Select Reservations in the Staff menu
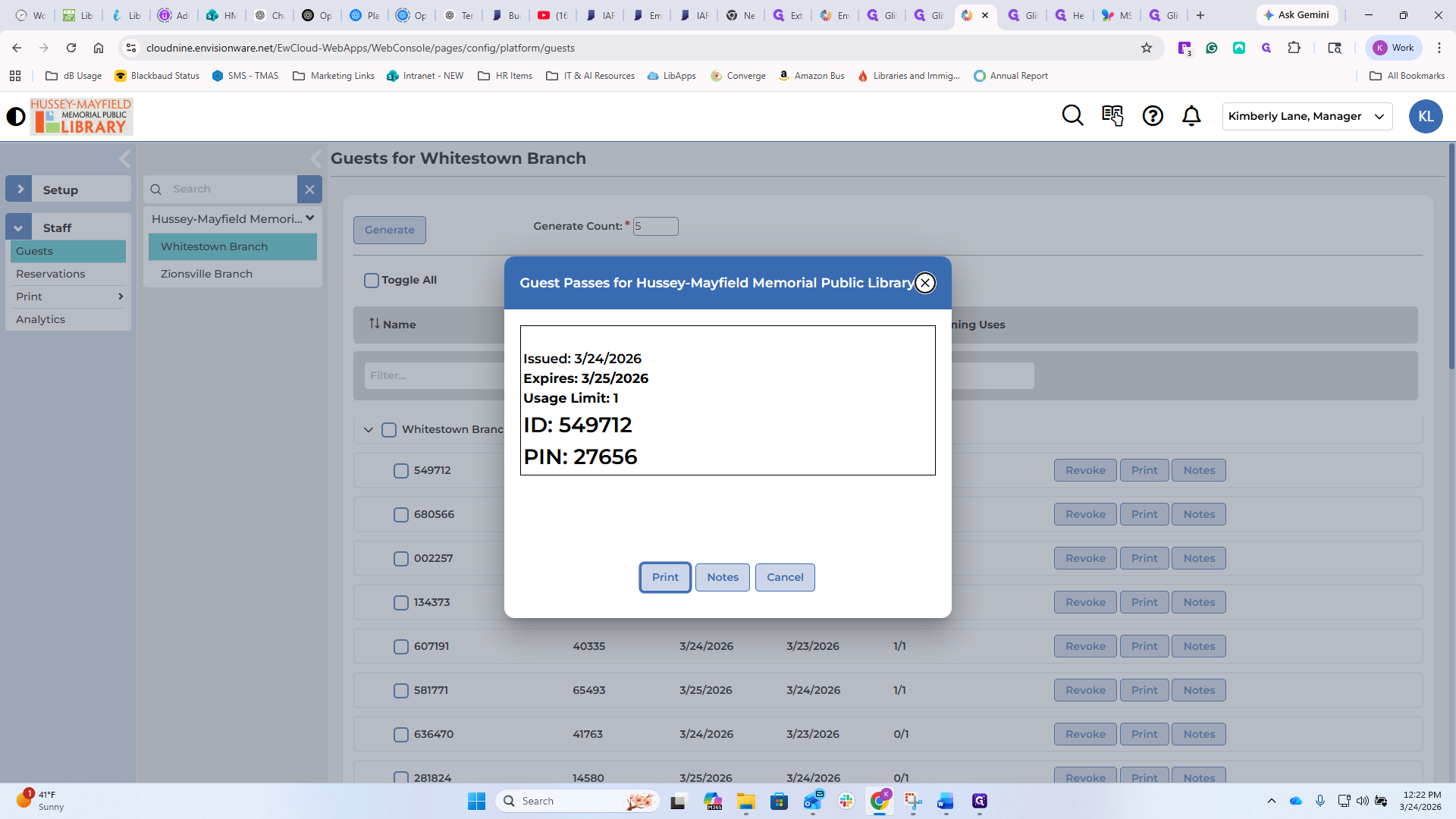This screenshot has width=1456, height=819. (x=51, y=274)
